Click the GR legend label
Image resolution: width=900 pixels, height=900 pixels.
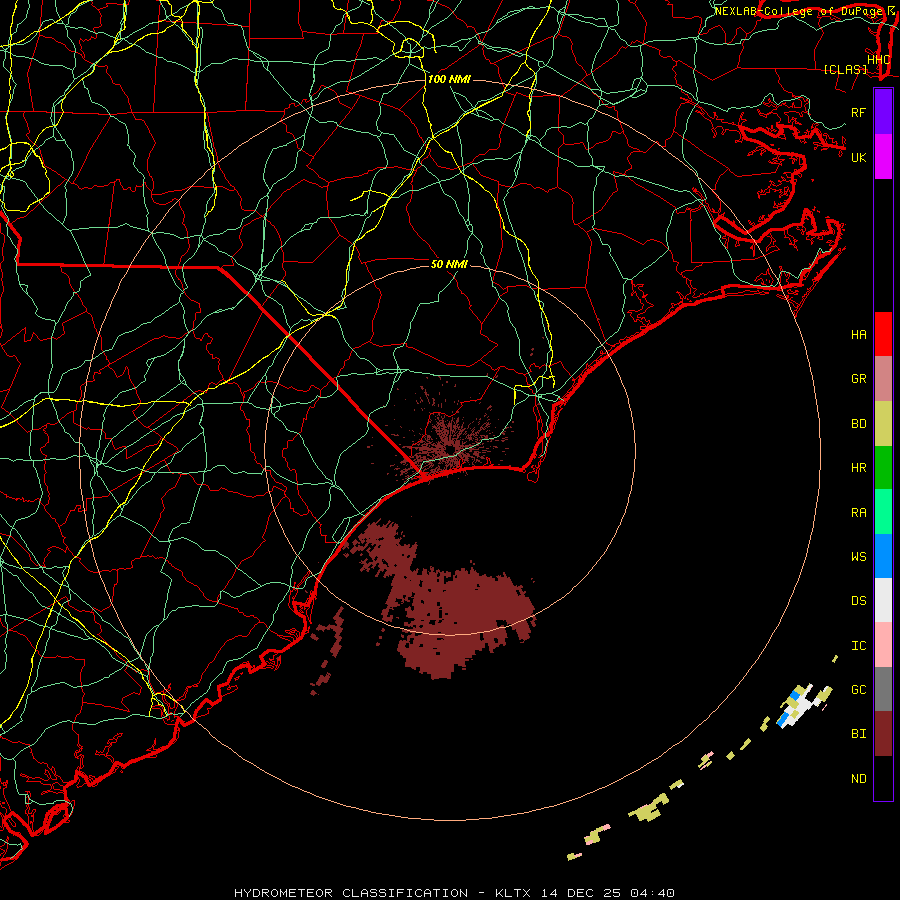[x=858, y=379]
